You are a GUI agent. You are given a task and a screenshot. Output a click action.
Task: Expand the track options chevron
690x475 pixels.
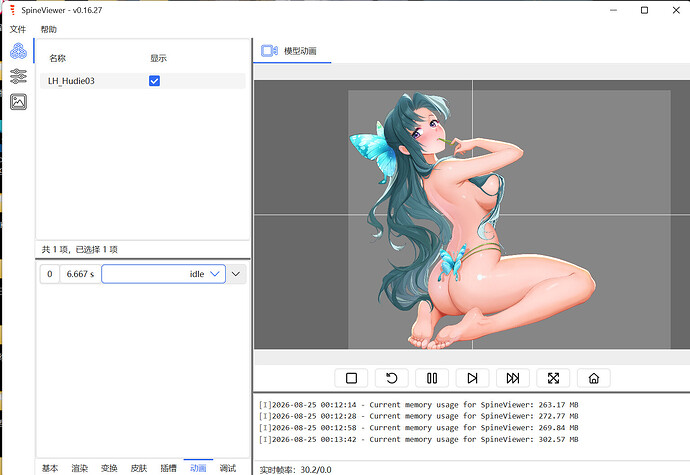click(x=236, y=274)
